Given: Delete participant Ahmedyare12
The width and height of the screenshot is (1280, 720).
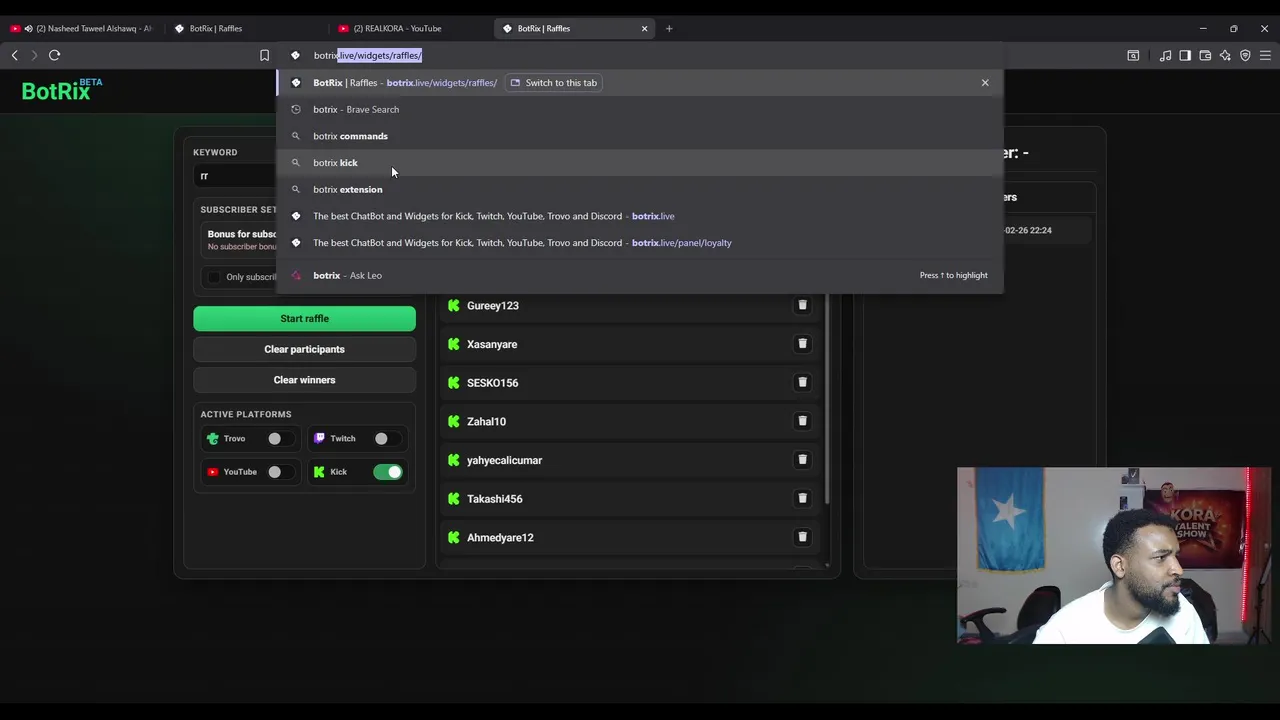Looking at the screenshot, I should pos(802,537).
